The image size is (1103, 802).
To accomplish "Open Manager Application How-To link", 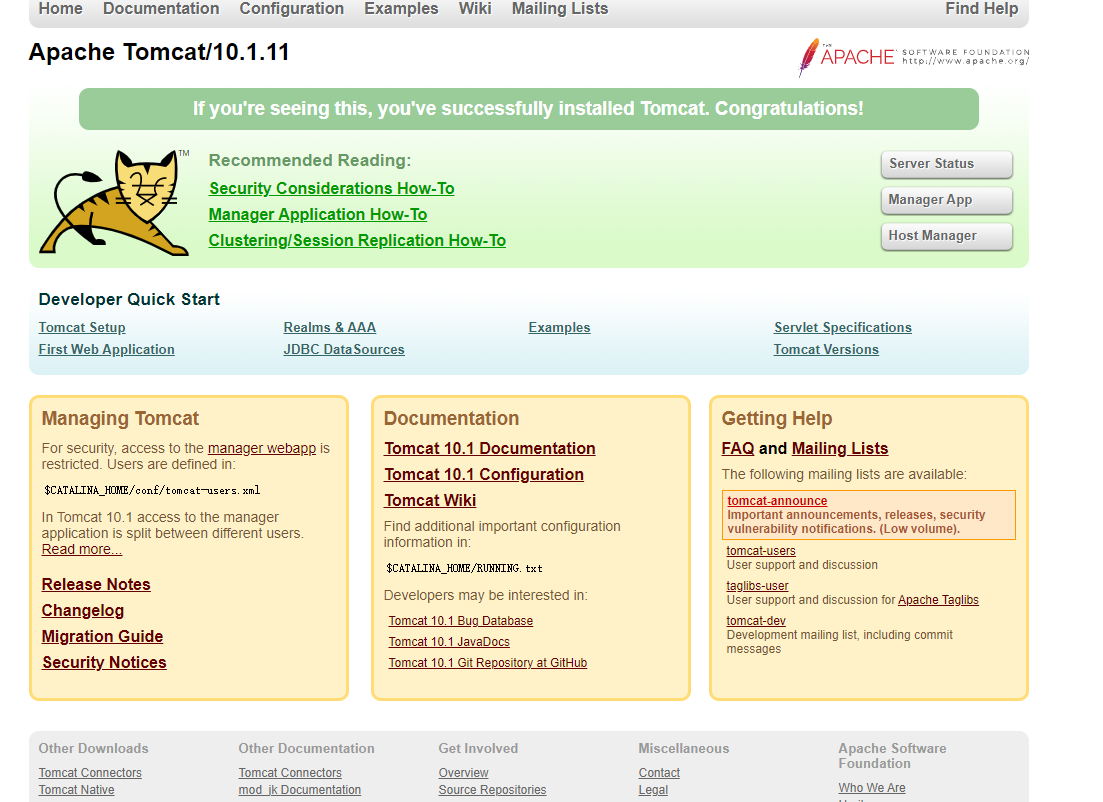I will coord(318,215).
